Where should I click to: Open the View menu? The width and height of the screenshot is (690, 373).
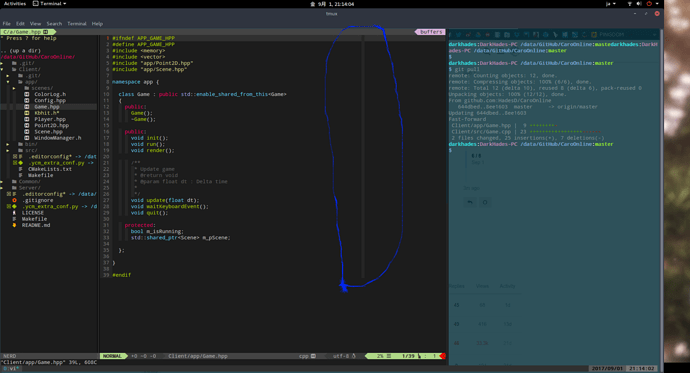(35, 24)
